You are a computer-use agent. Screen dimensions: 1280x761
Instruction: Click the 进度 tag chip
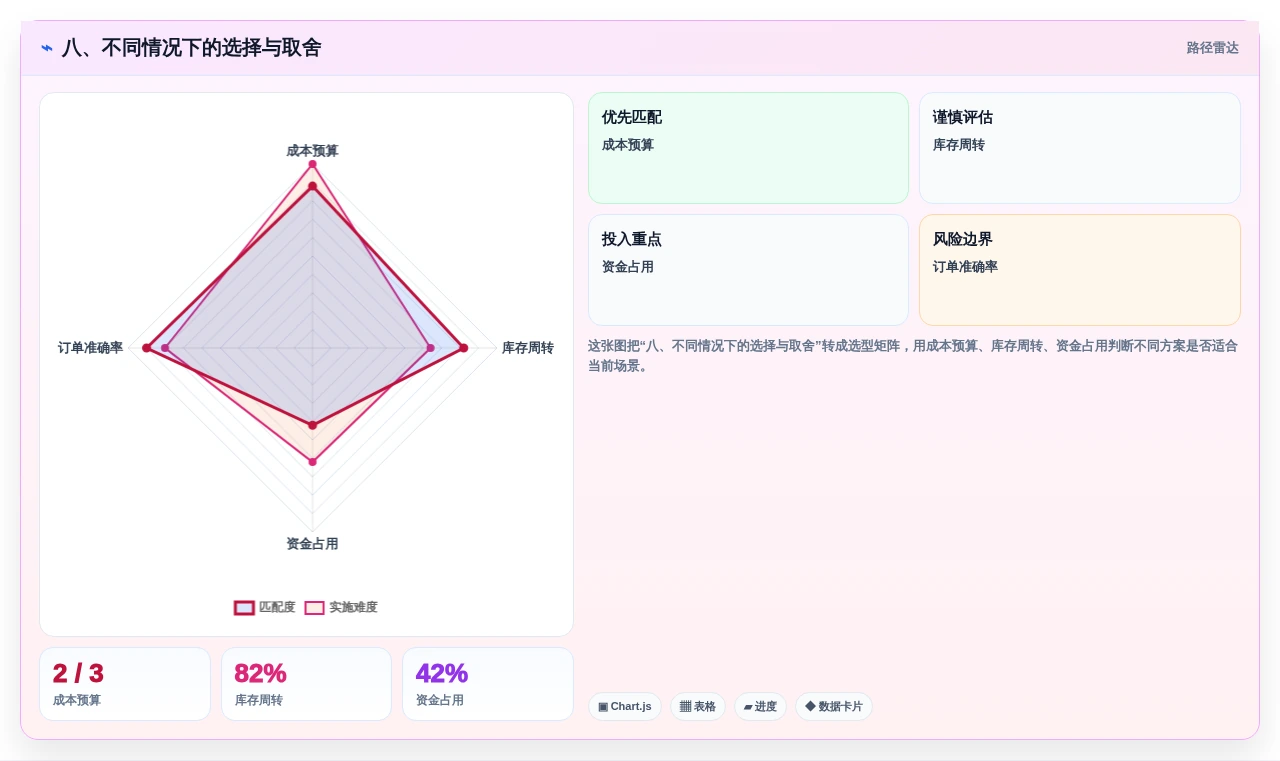[x=760, y=706]
